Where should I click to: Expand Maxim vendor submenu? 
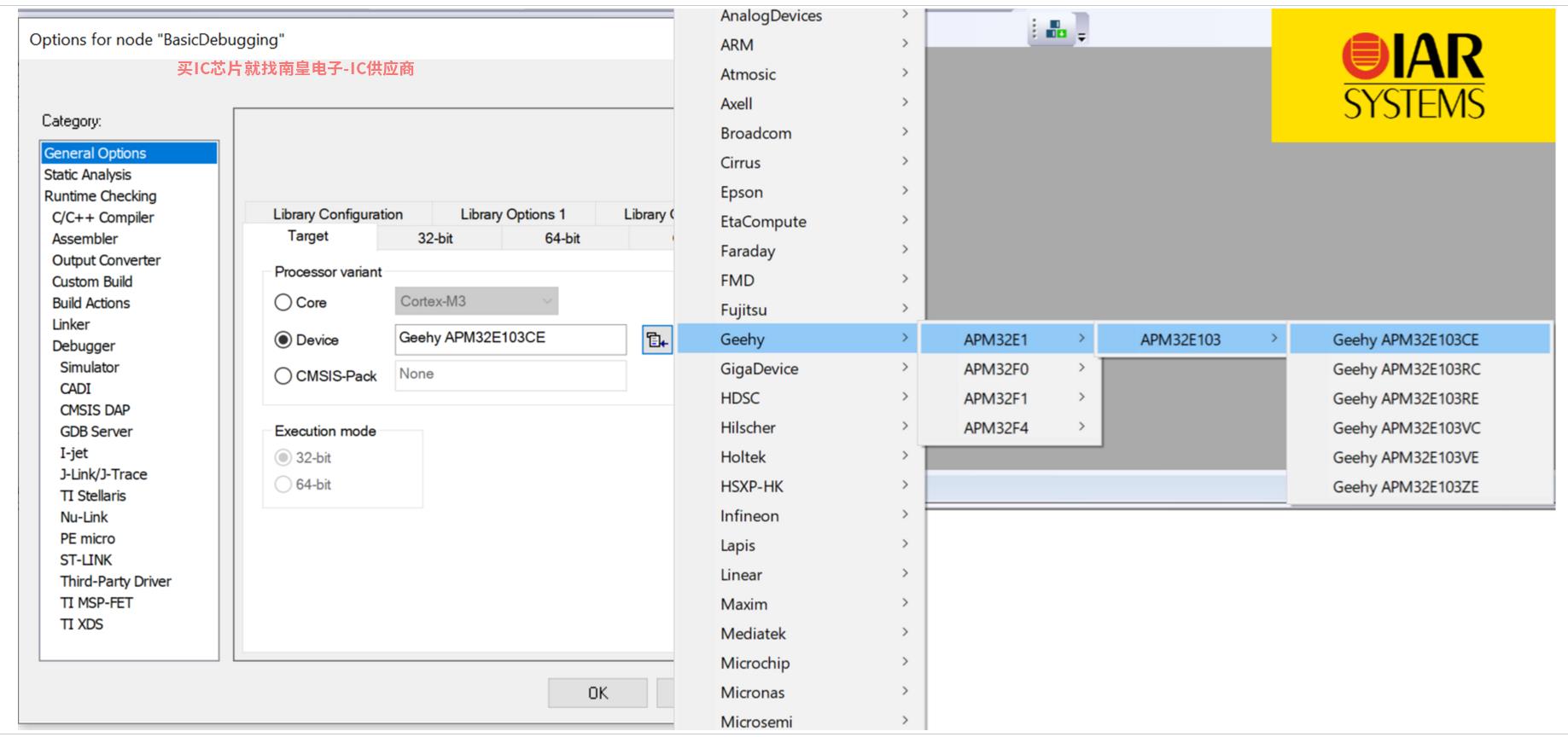pos(799,604)
